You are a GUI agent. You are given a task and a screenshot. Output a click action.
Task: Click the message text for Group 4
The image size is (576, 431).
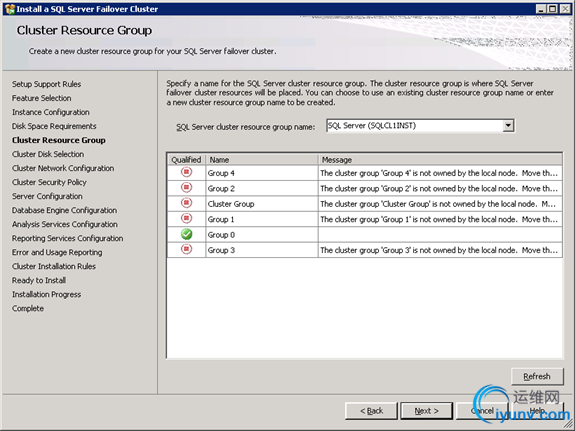click(439, 173)
